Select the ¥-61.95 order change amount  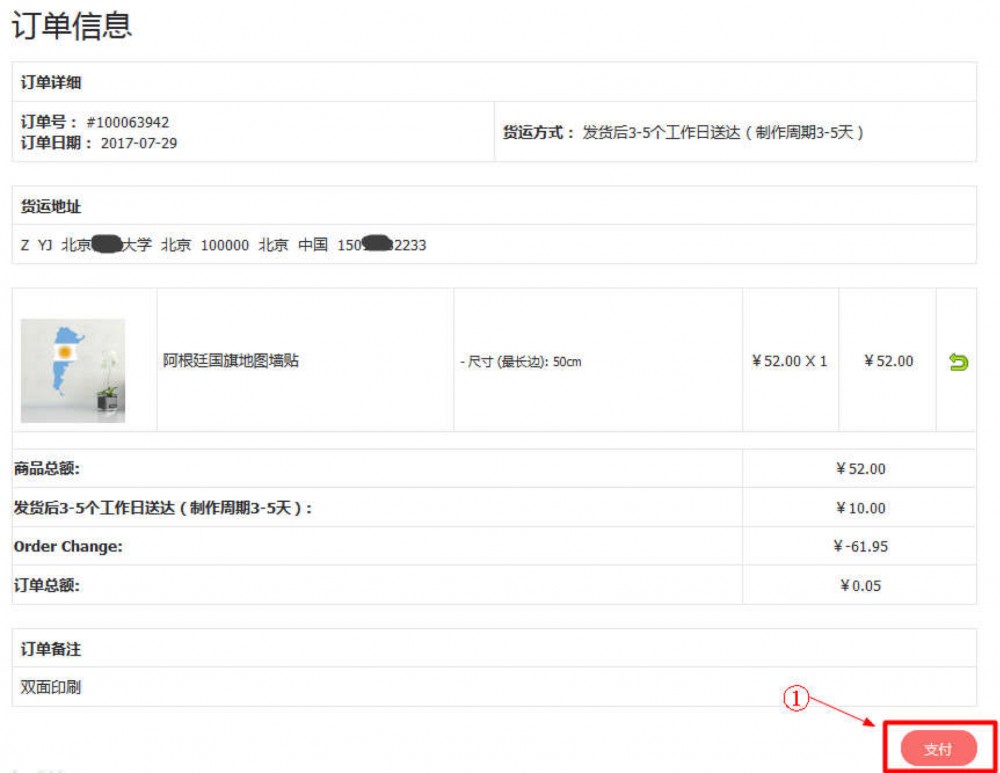860,547
